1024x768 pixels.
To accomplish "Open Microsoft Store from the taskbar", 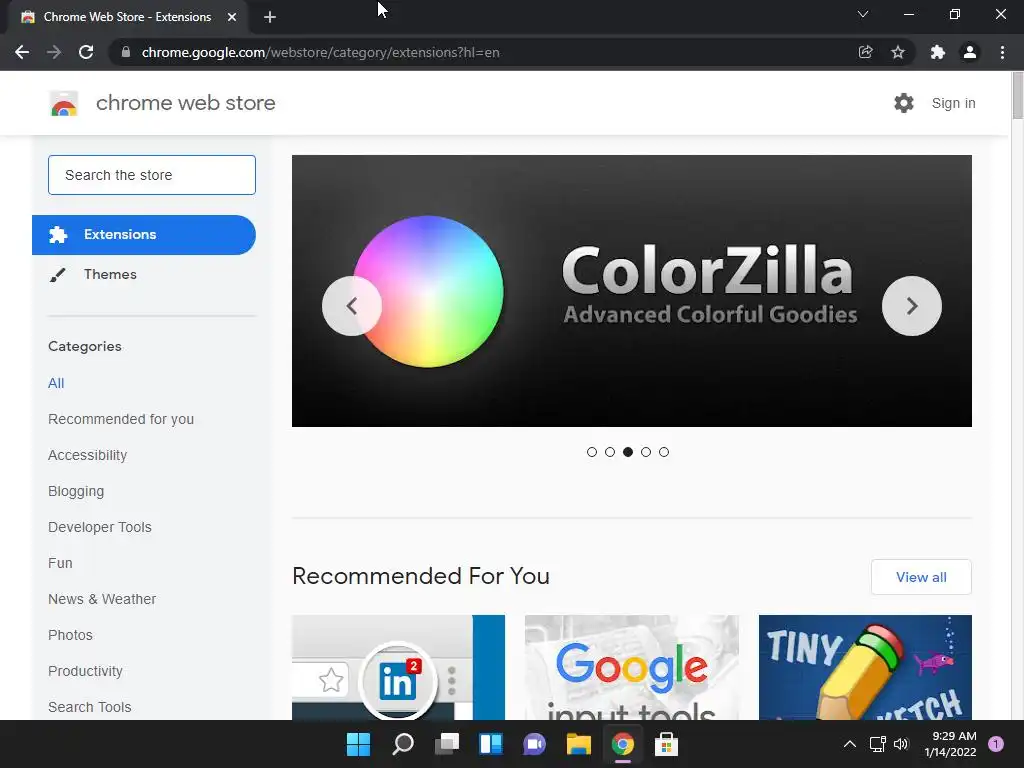I will tap(667, 744).
